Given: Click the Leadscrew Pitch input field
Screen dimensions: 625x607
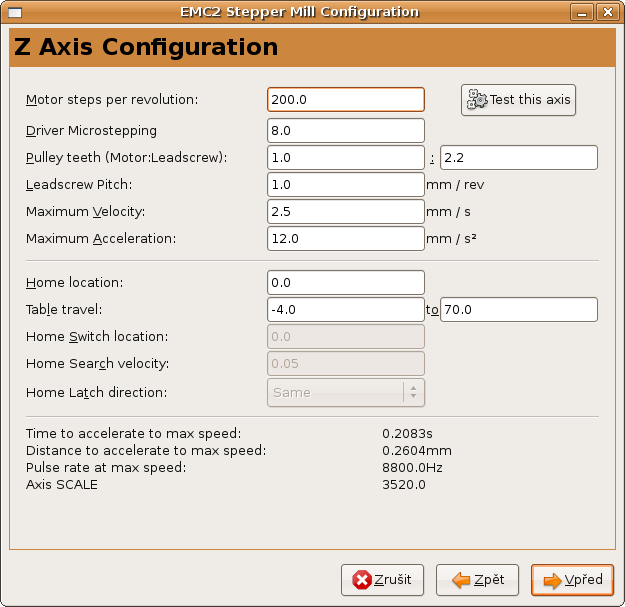Looking at the screenshot, I should click(x=346, y=185).
